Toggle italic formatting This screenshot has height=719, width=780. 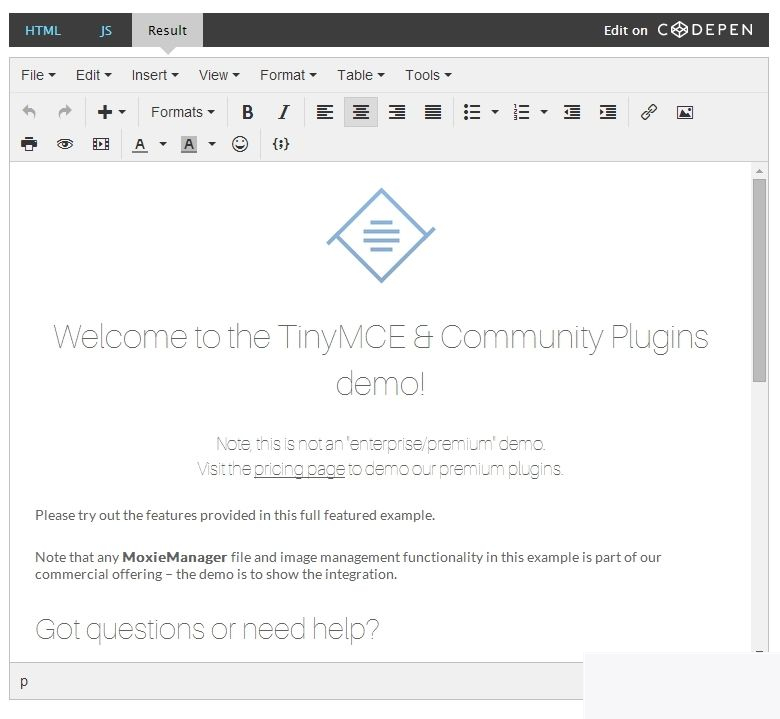point(284,112)
